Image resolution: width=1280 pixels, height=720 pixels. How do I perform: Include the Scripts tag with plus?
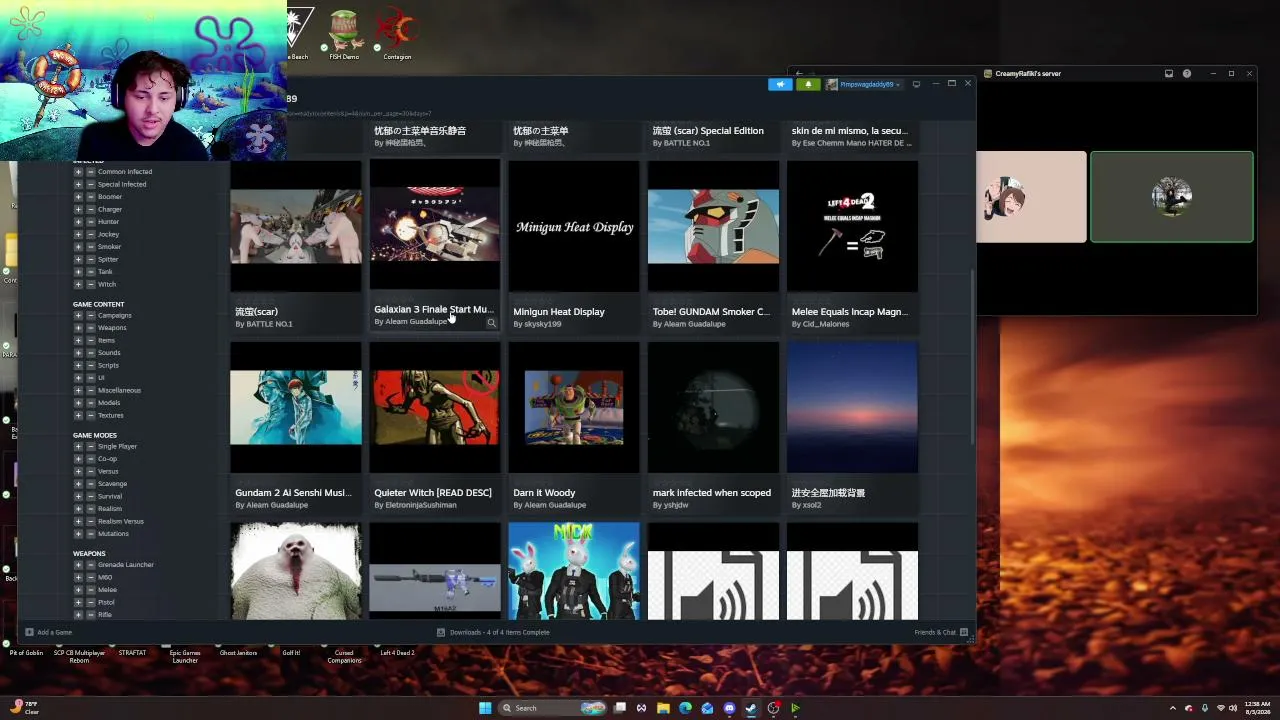coord(78,366)
